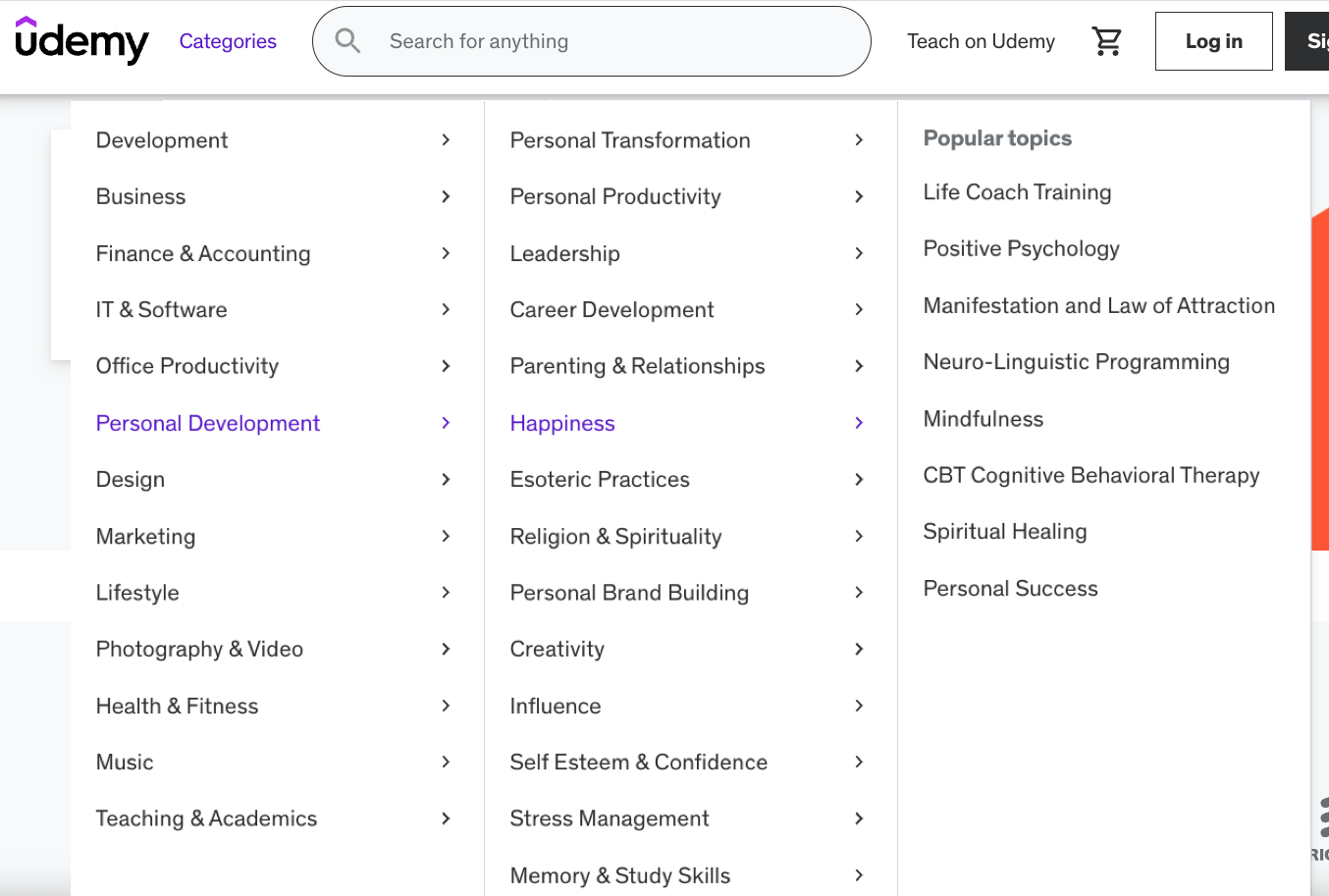Screen dimensions: 1329x896
Task: Click the arrow next to Business
Action: [x=446, y=196]
